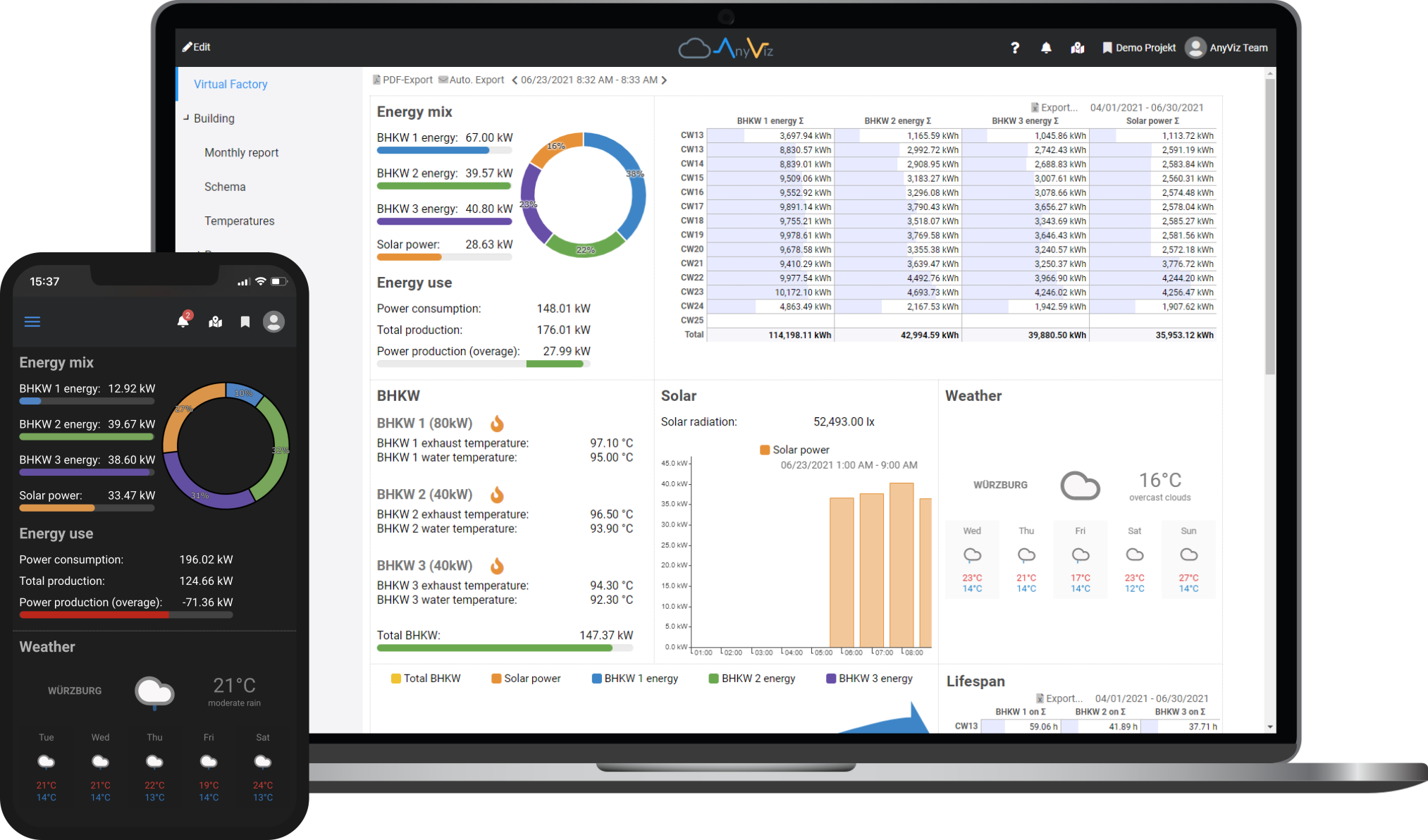
Task: Click the Edit pencil icon
Action: pyautogui.click(x=187, y=47)
